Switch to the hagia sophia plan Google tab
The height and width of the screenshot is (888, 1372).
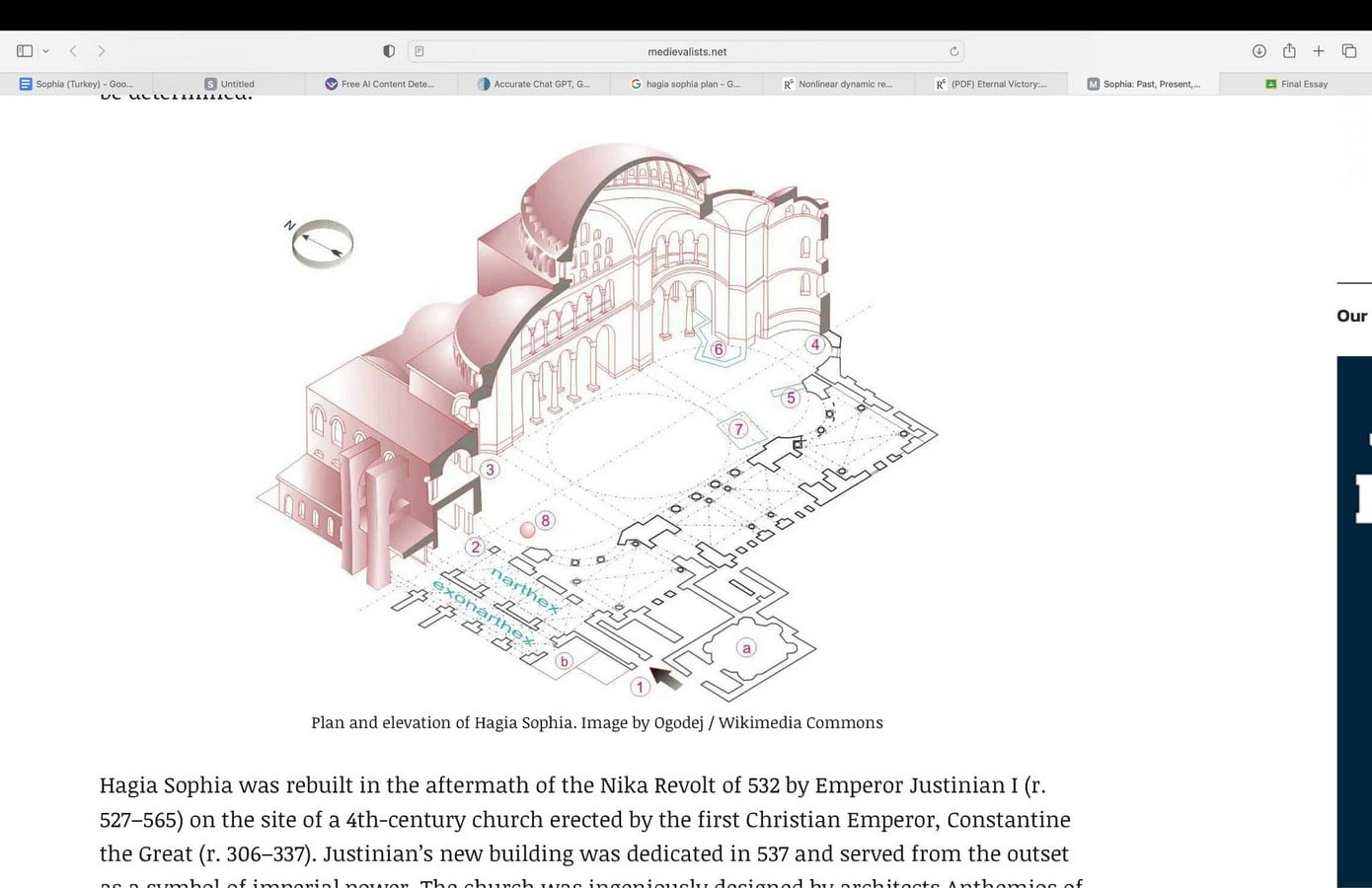pos(686,84)
